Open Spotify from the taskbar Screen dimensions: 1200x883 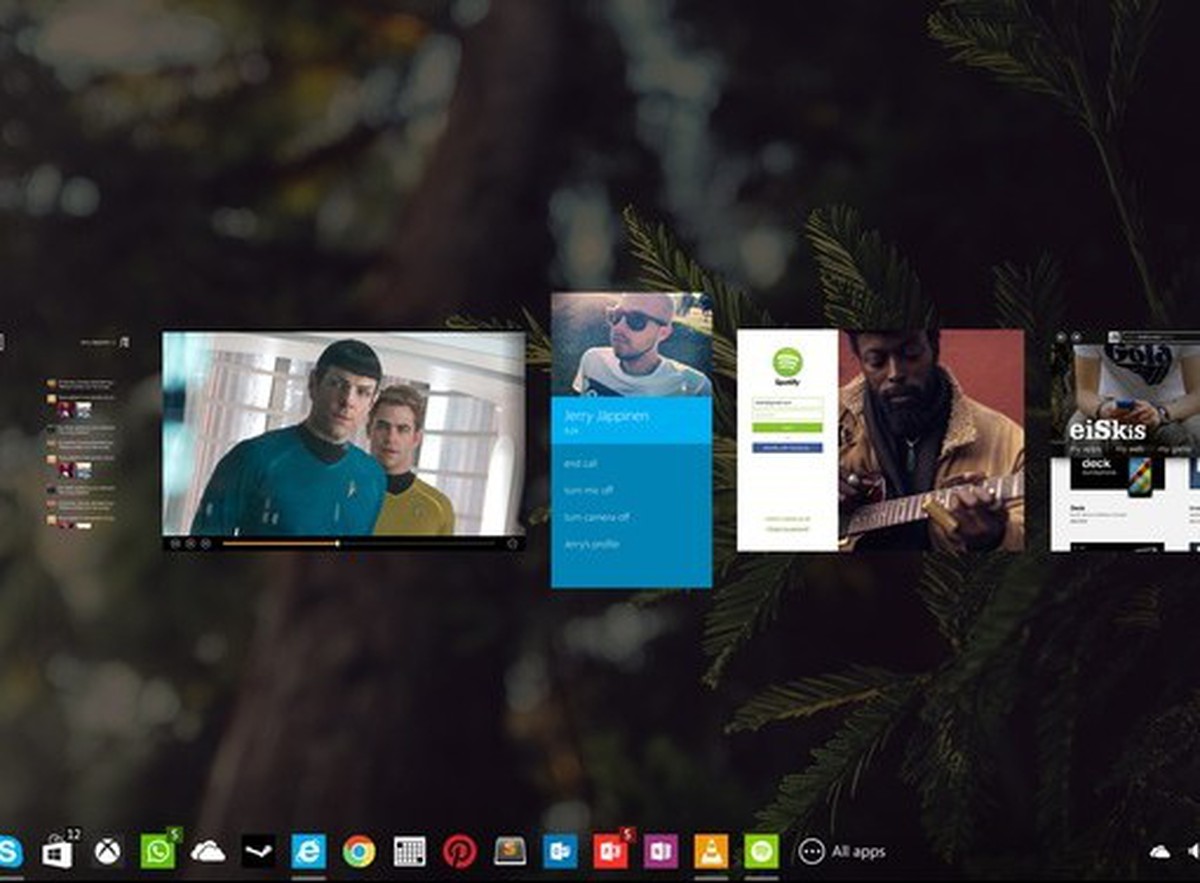(x=761, y=852)
